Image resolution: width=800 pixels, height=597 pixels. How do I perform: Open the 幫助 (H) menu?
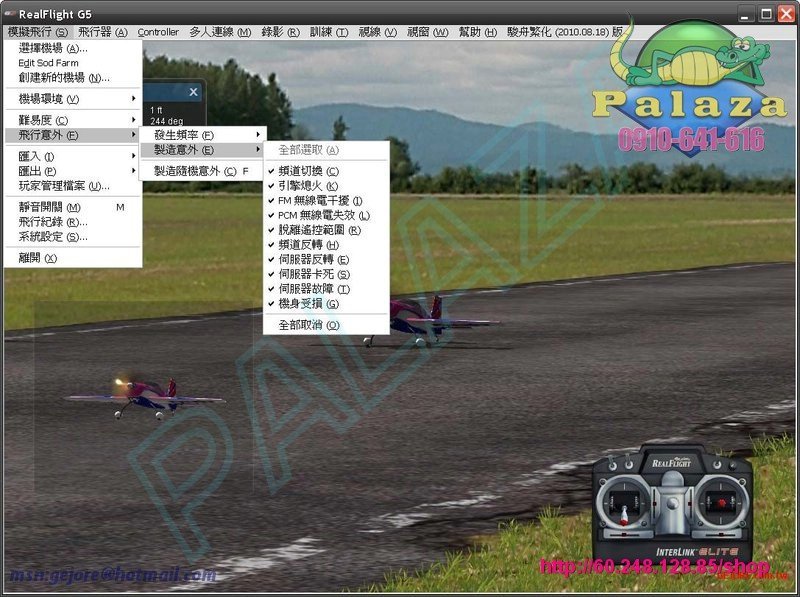(x=477, y=32)
